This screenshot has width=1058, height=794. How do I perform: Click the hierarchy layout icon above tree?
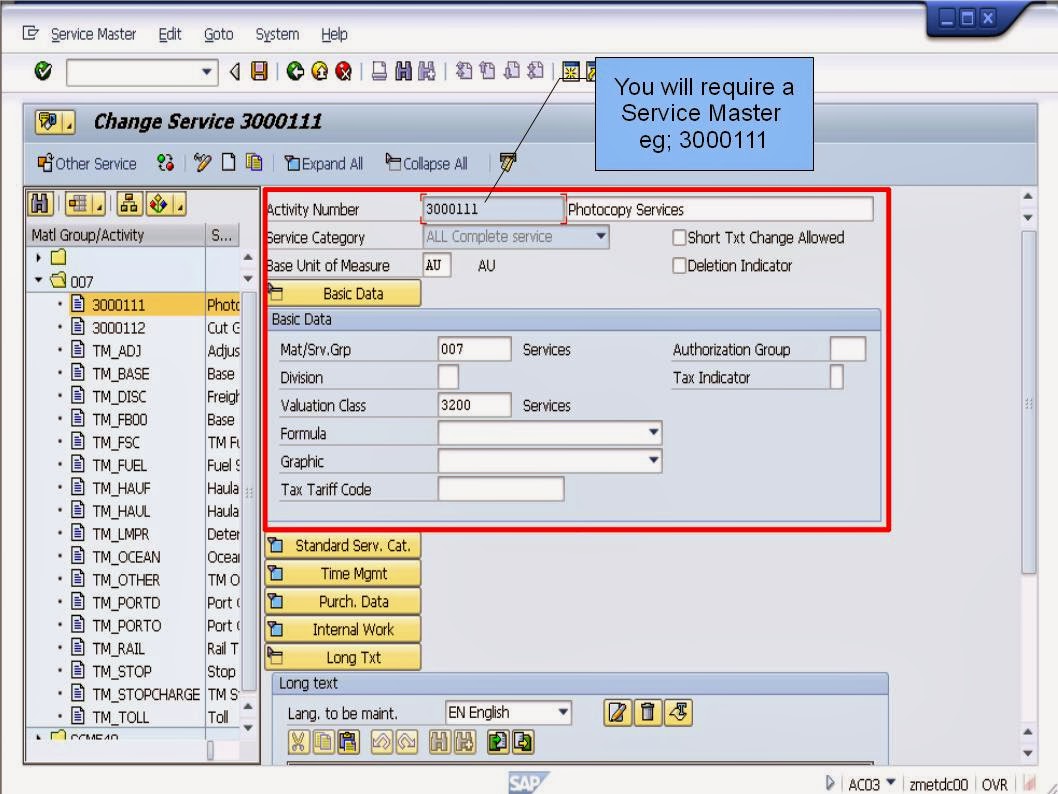[x=129, y=204]
